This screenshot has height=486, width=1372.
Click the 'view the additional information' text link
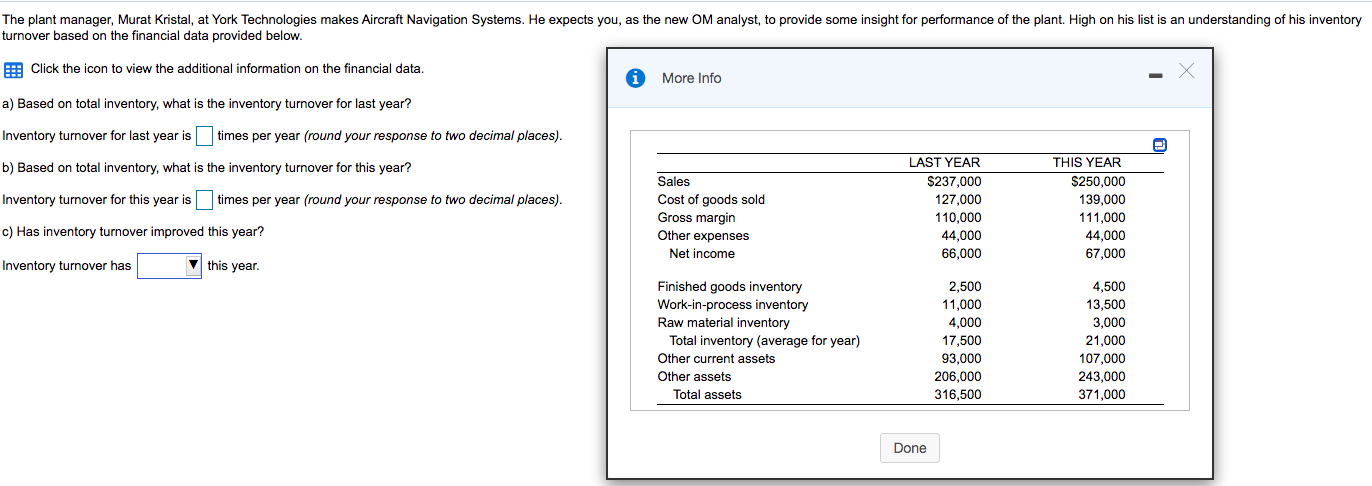(x=226, y=69)
